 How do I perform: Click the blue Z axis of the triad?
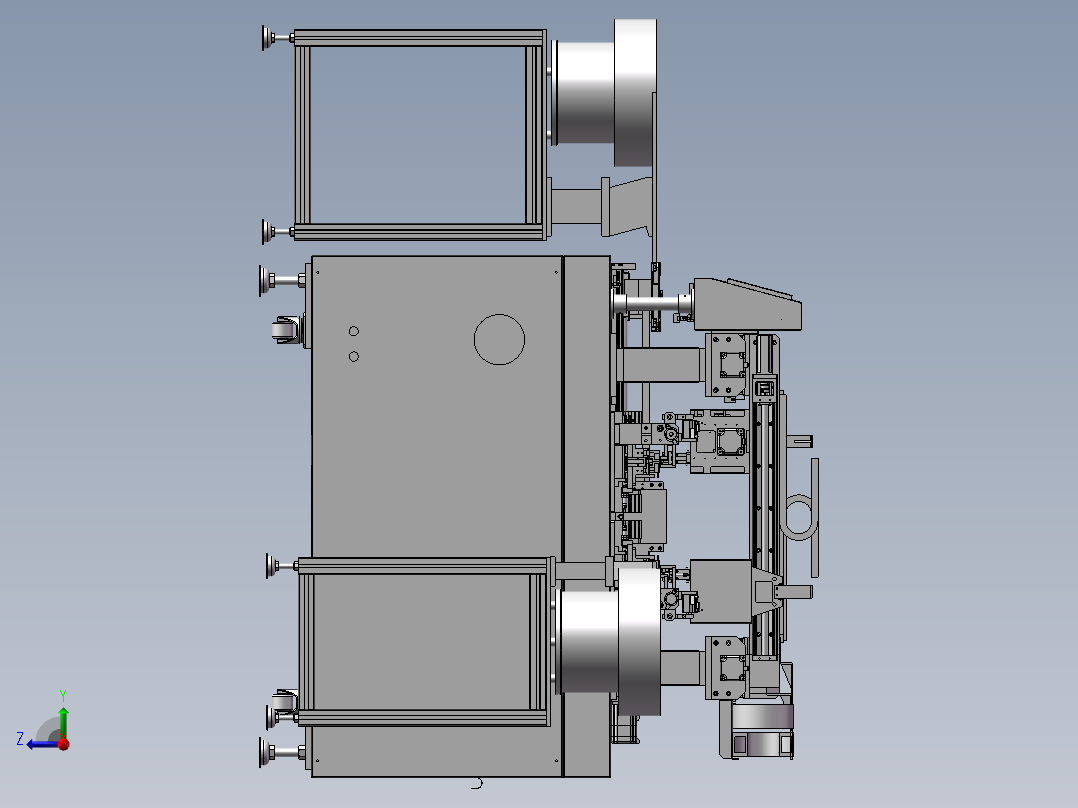point(41,744)
